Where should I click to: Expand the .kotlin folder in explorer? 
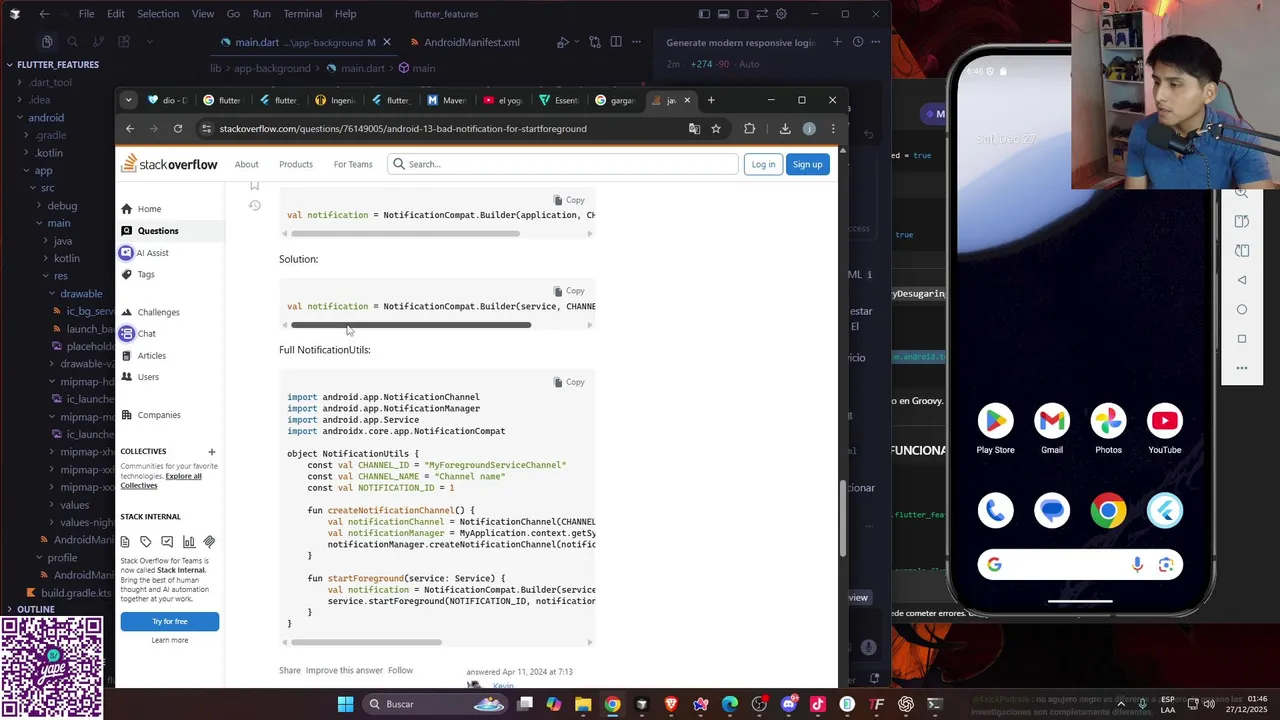point(49,153)
